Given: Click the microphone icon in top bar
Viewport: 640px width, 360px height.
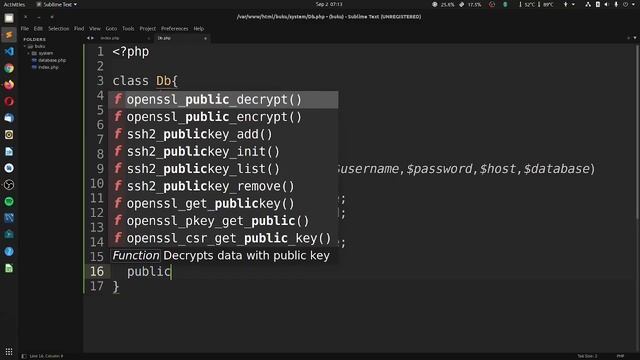Looking at the screenshot, I should tap(616, 4).
